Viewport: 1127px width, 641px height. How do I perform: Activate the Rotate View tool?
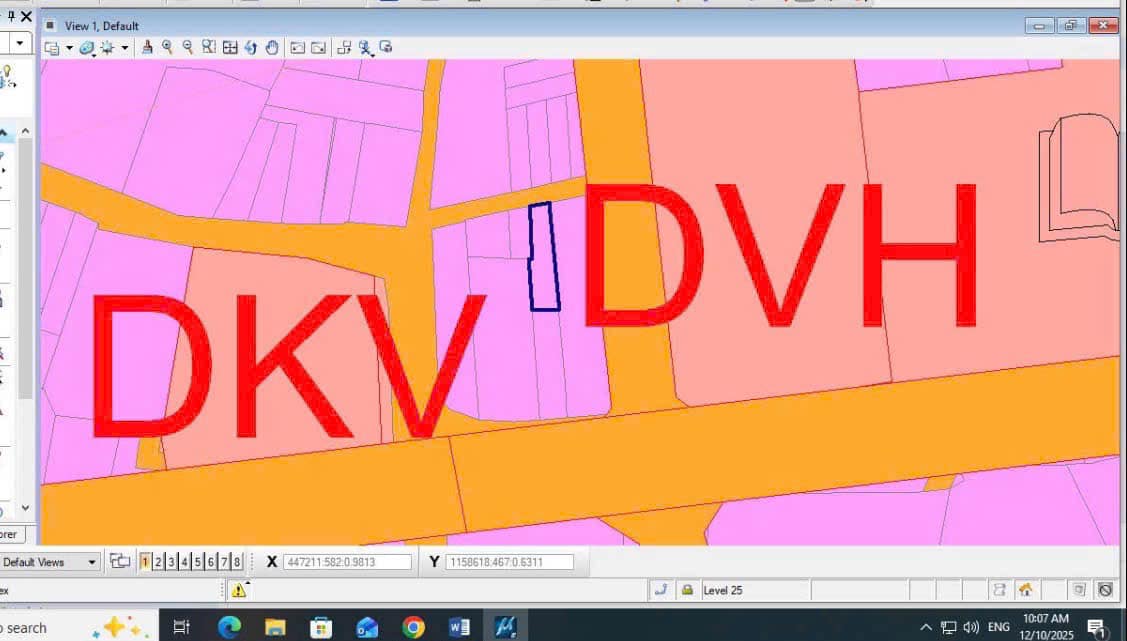pyautogui.click(x=251, y=47)
